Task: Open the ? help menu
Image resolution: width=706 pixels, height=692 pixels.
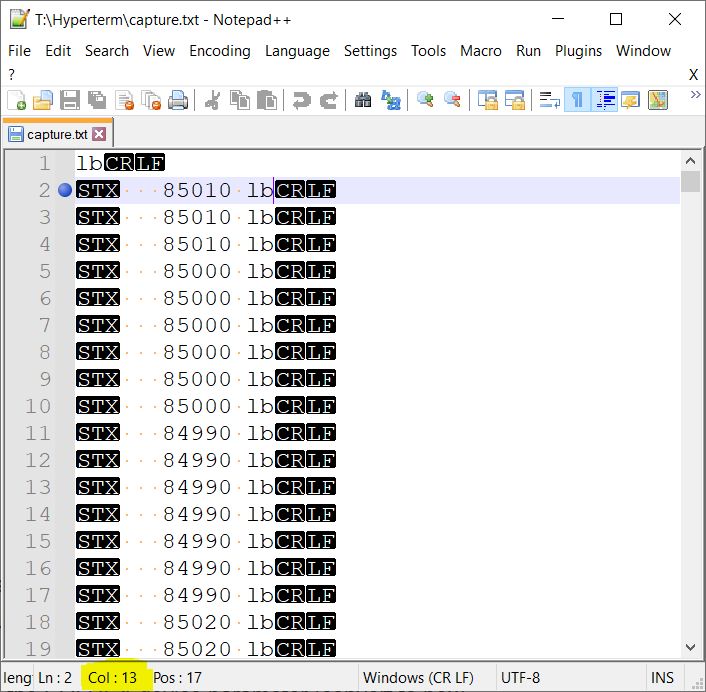Action: [11, 74]
